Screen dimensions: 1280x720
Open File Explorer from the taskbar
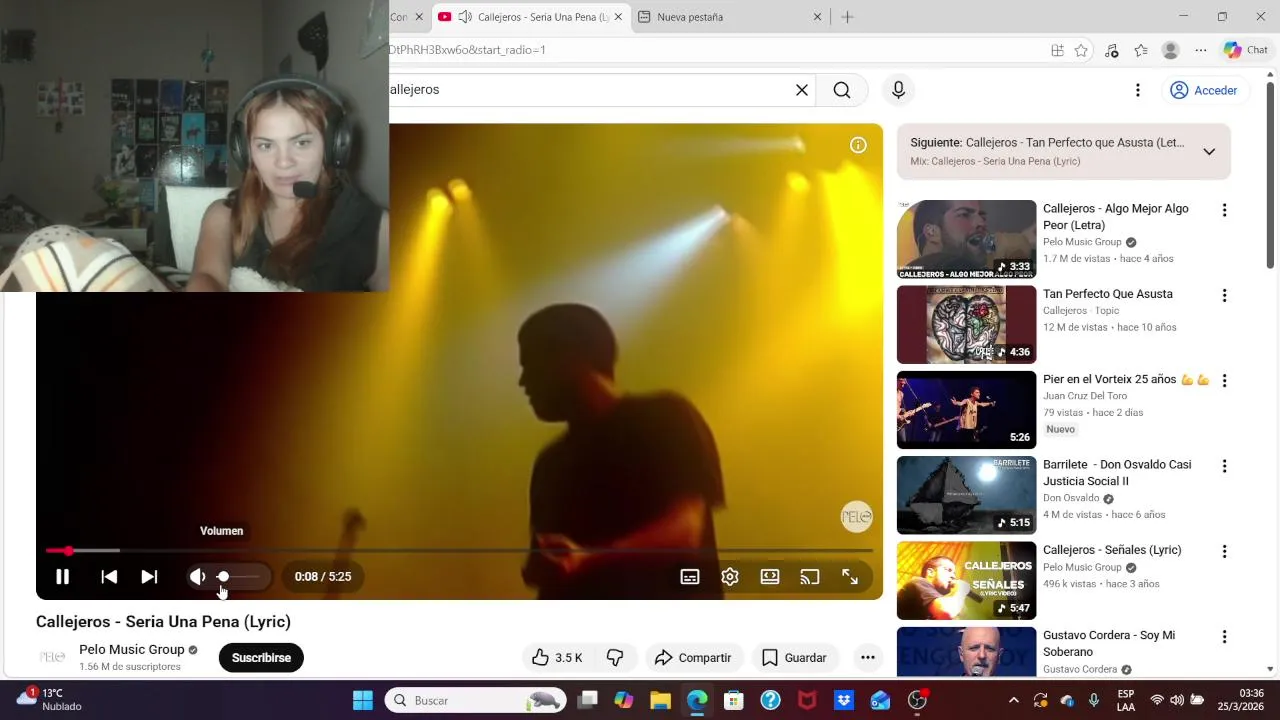[660, 700]
